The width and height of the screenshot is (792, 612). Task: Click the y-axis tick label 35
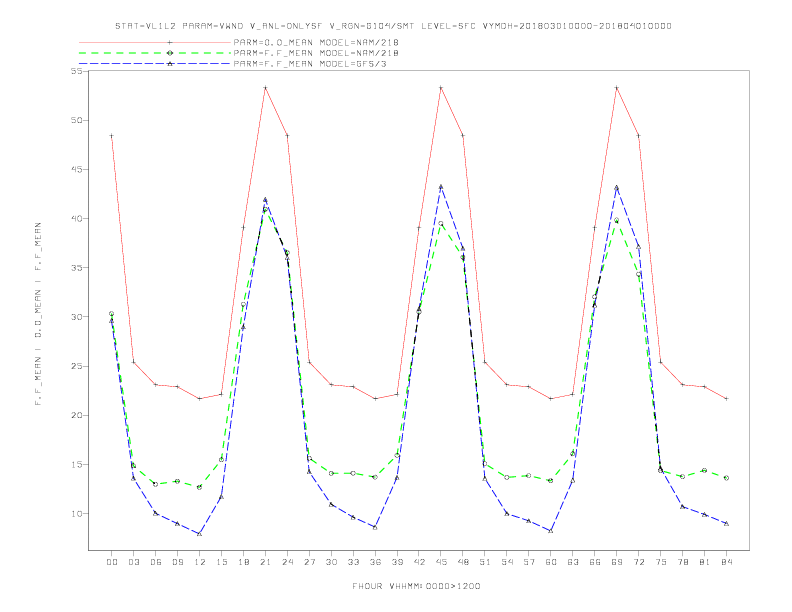77,268
